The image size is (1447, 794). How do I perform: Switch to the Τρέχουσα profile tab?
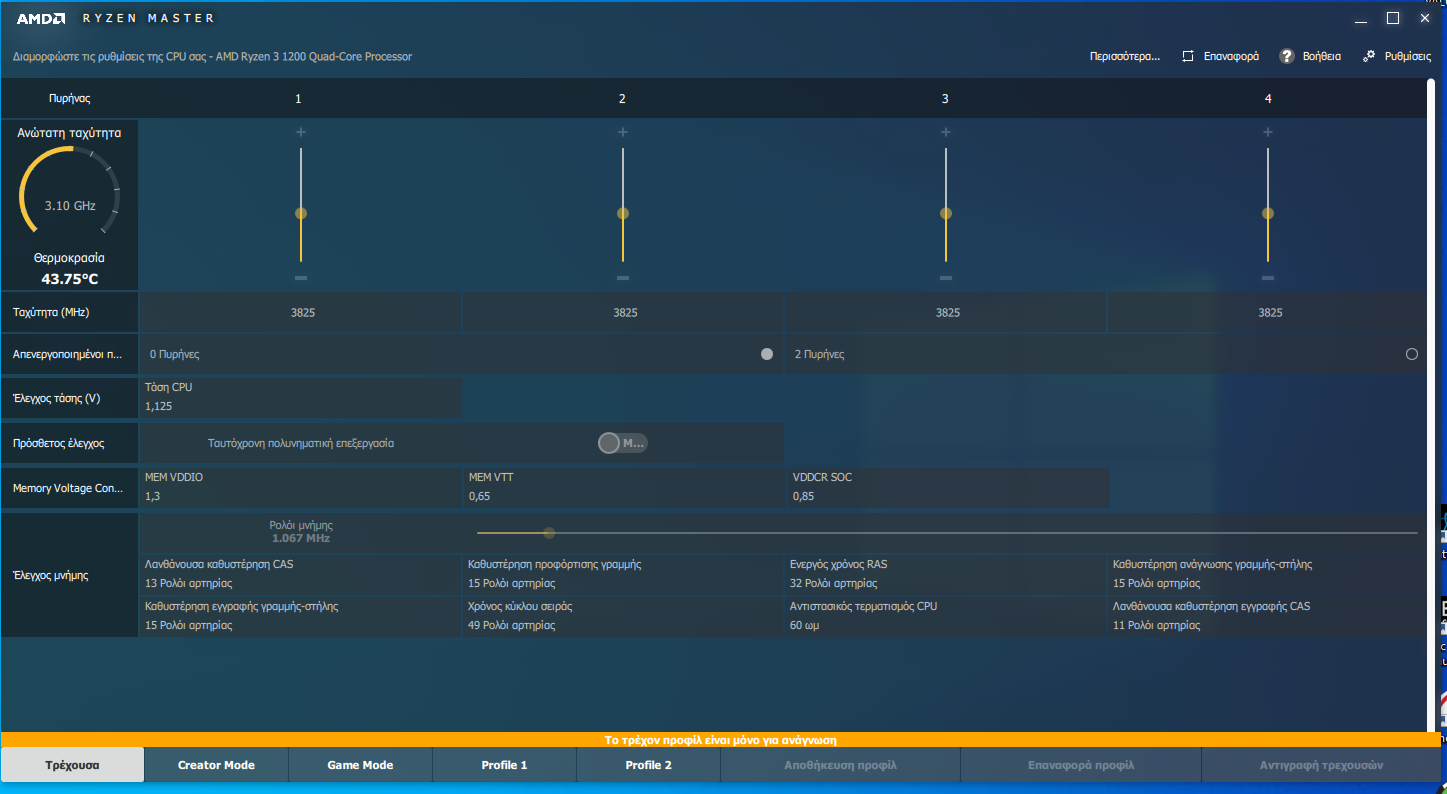[72, 765]
